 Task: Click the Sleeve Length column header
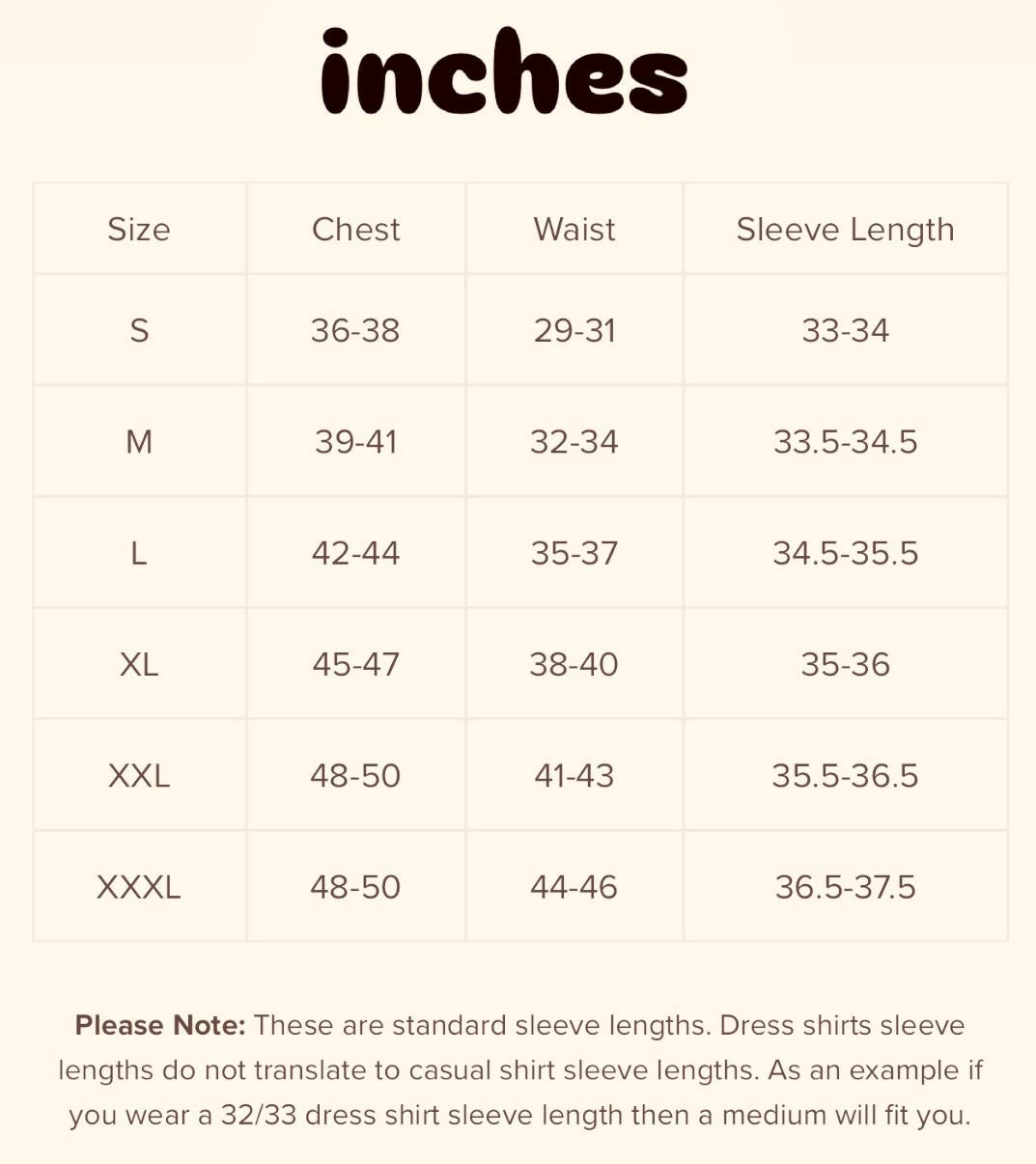coord(845,230)
